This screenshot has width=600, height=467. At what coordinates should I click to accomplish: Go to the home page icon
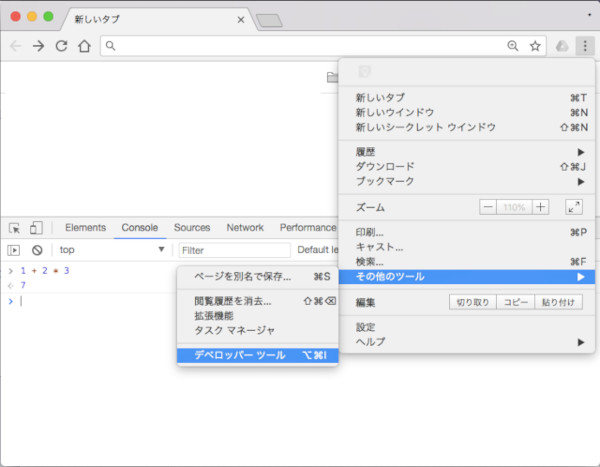point(85,46)
